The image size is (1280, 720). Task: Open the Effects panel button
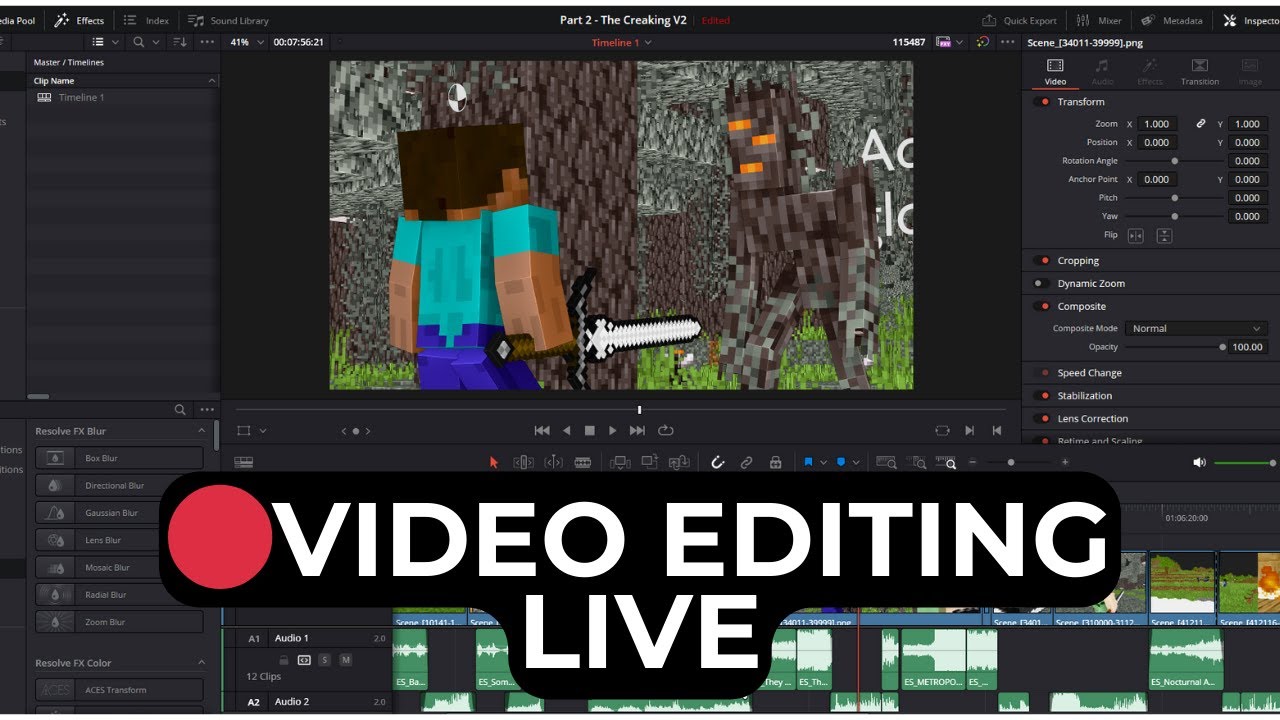pos(78,20)
